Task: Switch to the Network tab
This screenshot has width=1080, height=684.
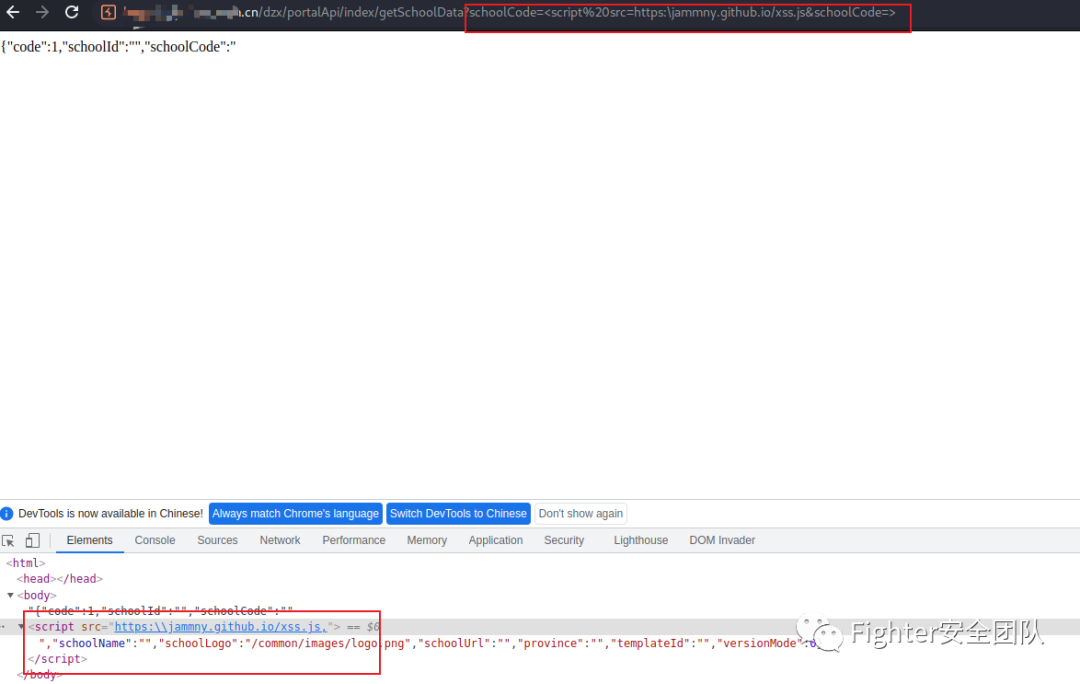Action: tap(280, 540)
